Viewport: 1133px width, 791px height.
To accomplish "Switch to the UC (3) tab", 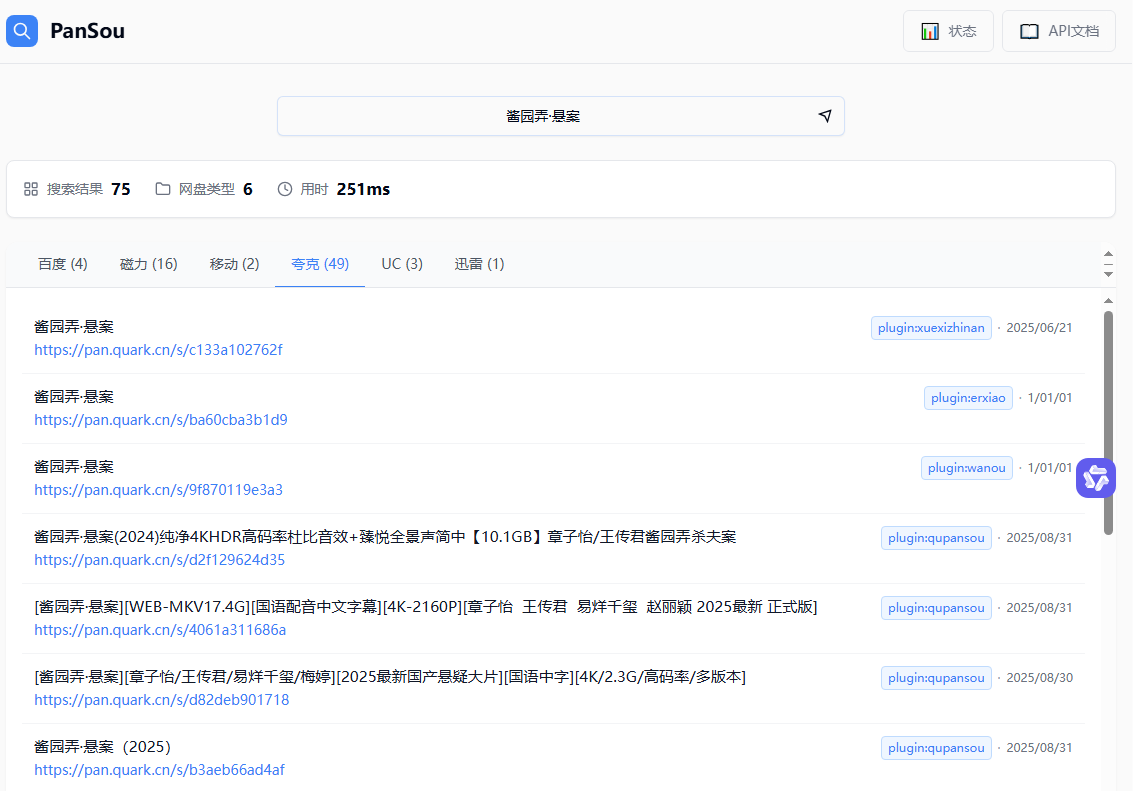I will (x=402, y=264).
